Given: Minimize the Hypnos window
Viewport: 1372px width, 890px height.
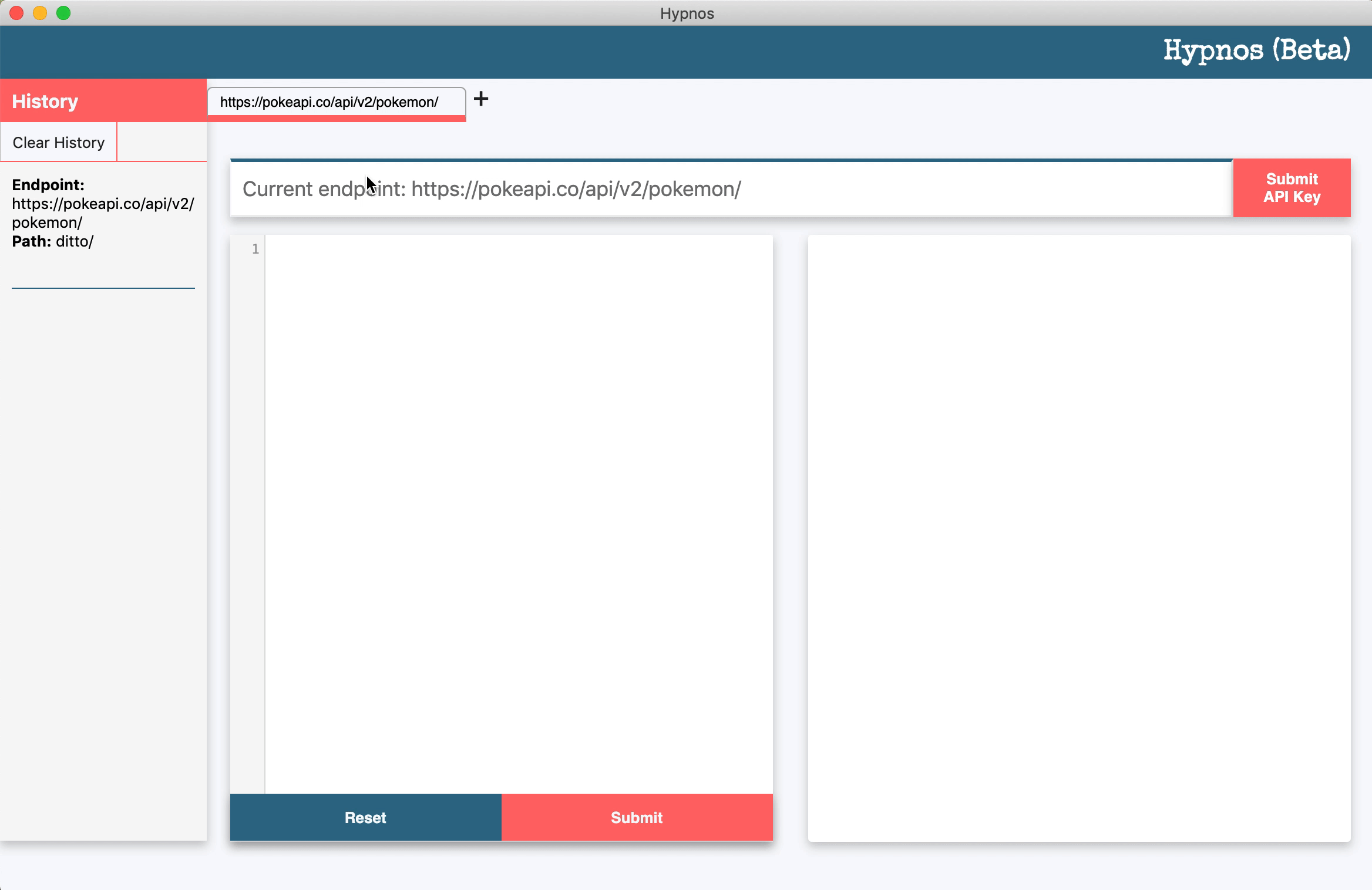Looking at the screenshot, I should tap(40, 13).
